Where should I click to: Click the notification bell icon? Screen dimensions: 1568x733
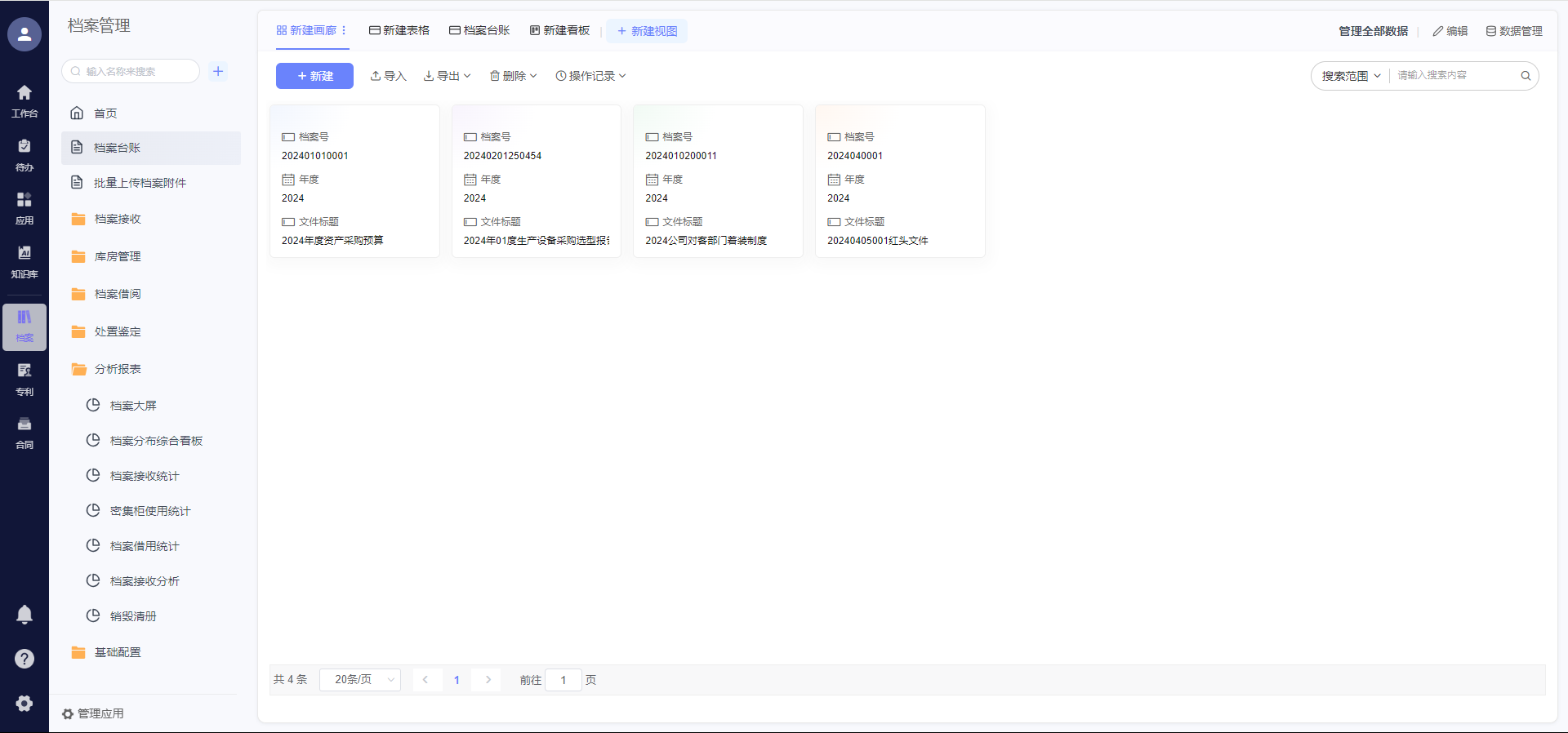[x=24, y=615]
